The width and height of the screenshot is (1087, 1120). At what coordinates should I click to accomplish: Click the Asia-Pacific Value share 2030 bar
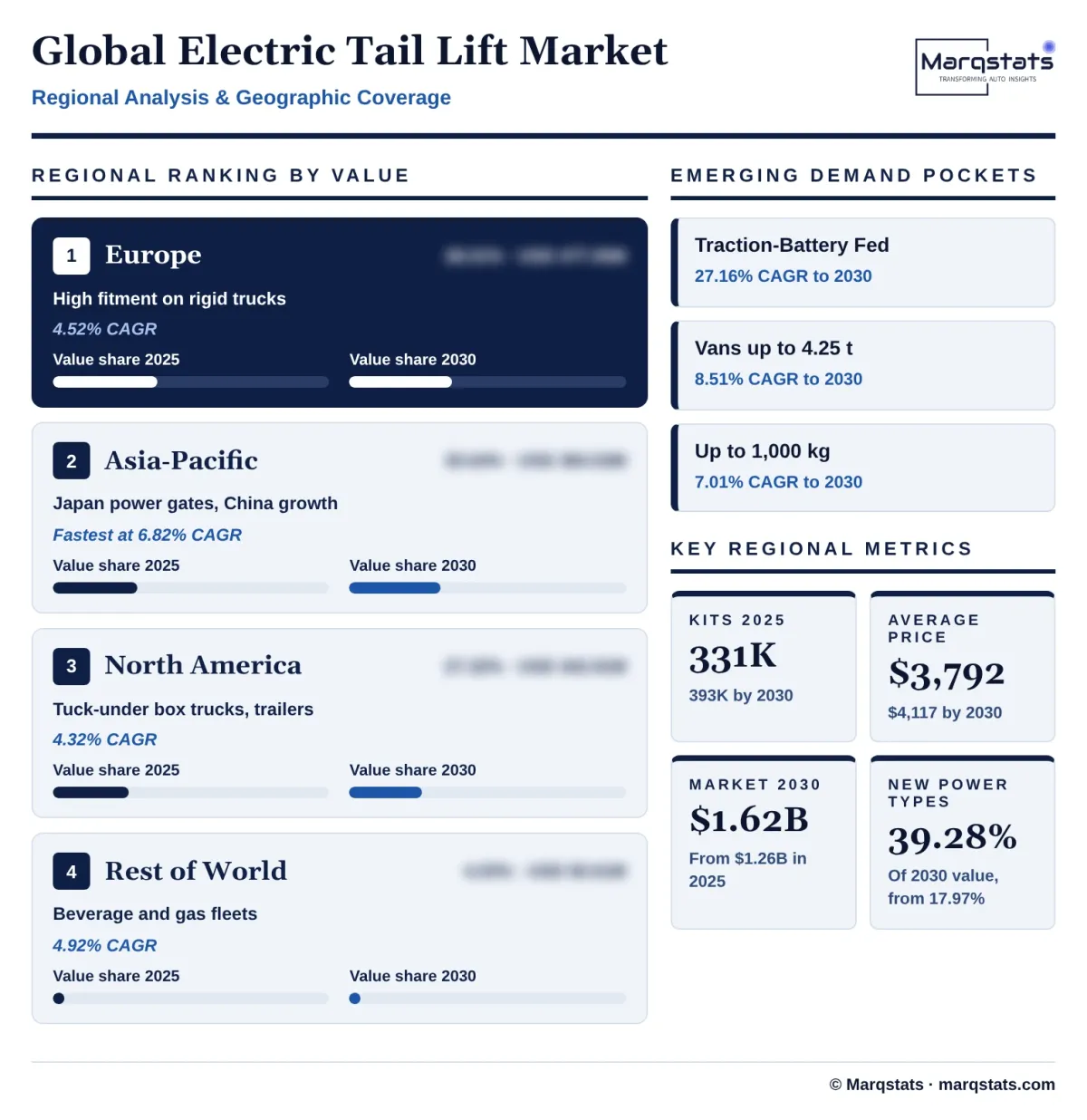[x=487, y=588]
